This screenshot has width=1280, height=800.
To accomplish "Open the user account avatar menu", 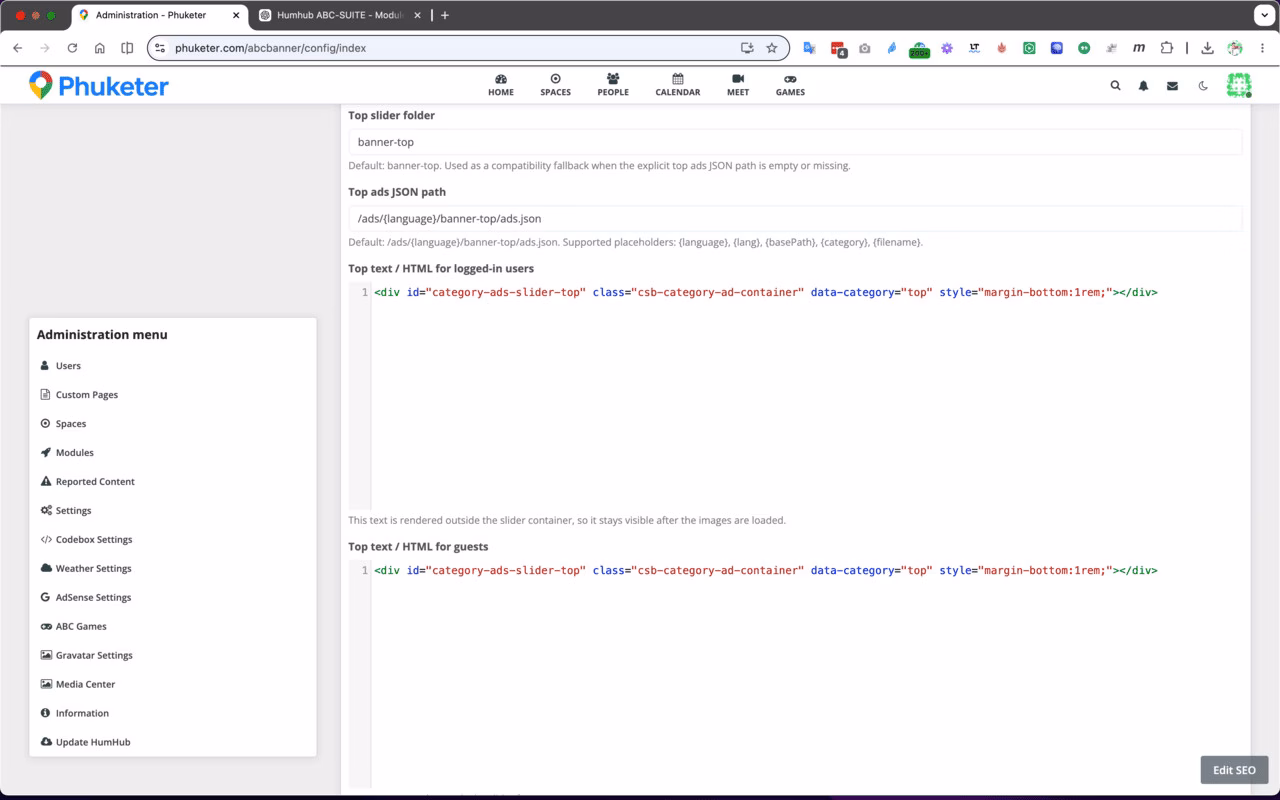I will (1239, 85).
